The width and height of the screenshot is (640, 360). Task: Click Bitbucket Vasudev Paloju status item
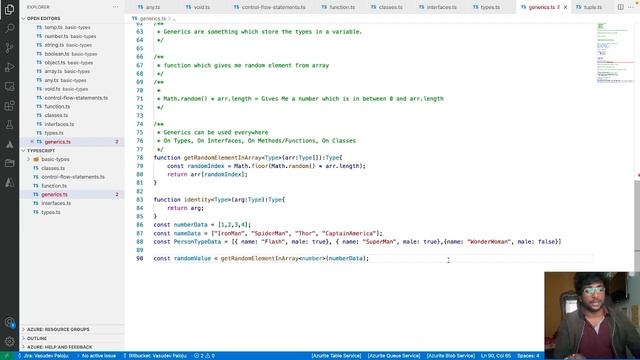pyautogui.click(x=155, y=356)
